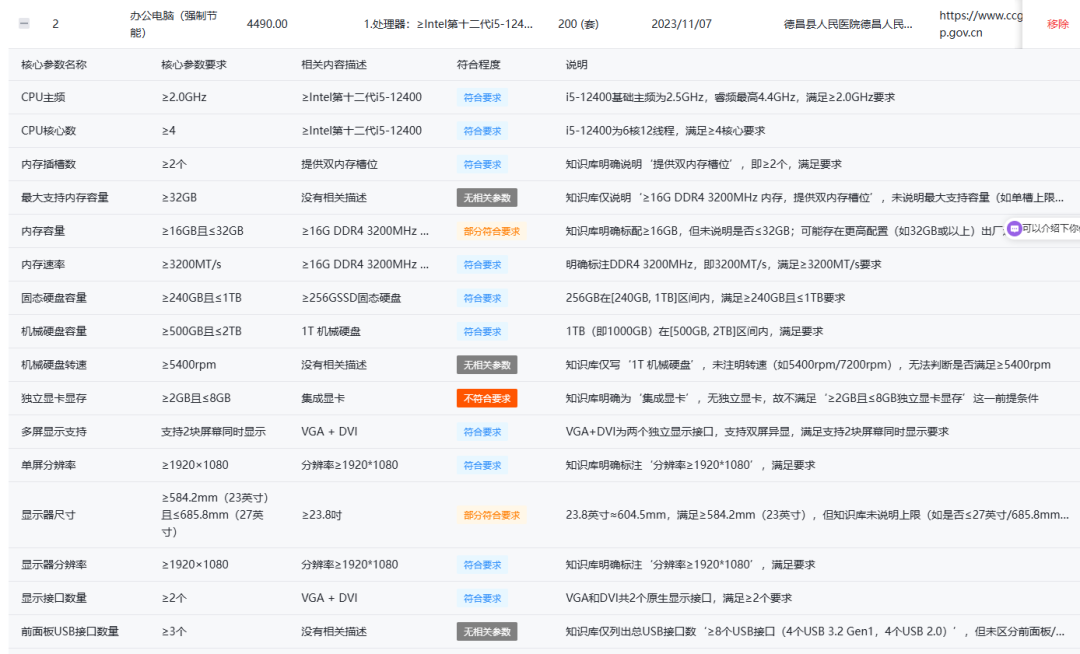Click the 无相关参数 badge for 前面板USB接口数量
This screenshot has height=654, width=1080.
point(486,631)
